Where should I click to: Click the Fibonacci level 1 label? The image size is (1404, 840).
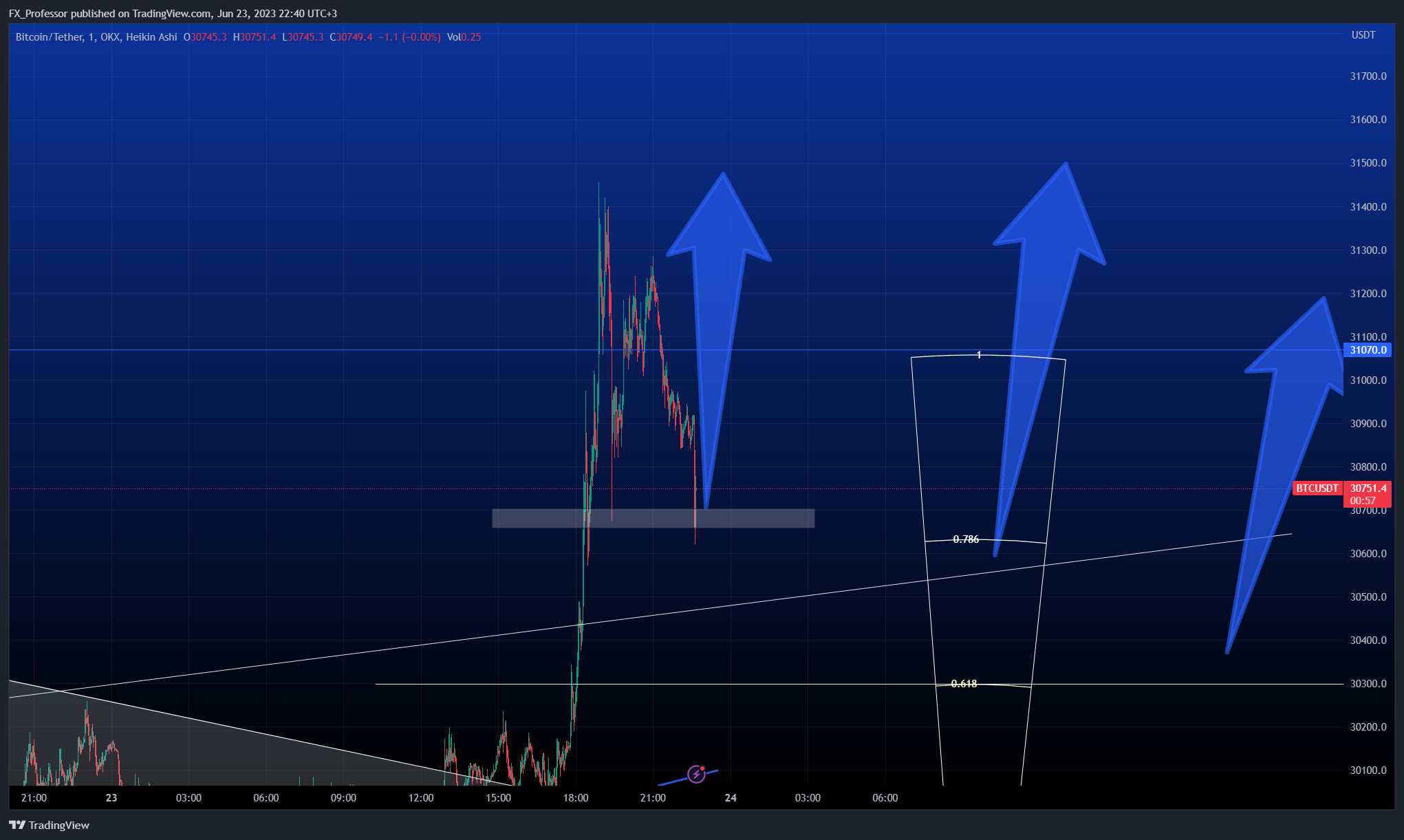point(979,355)
